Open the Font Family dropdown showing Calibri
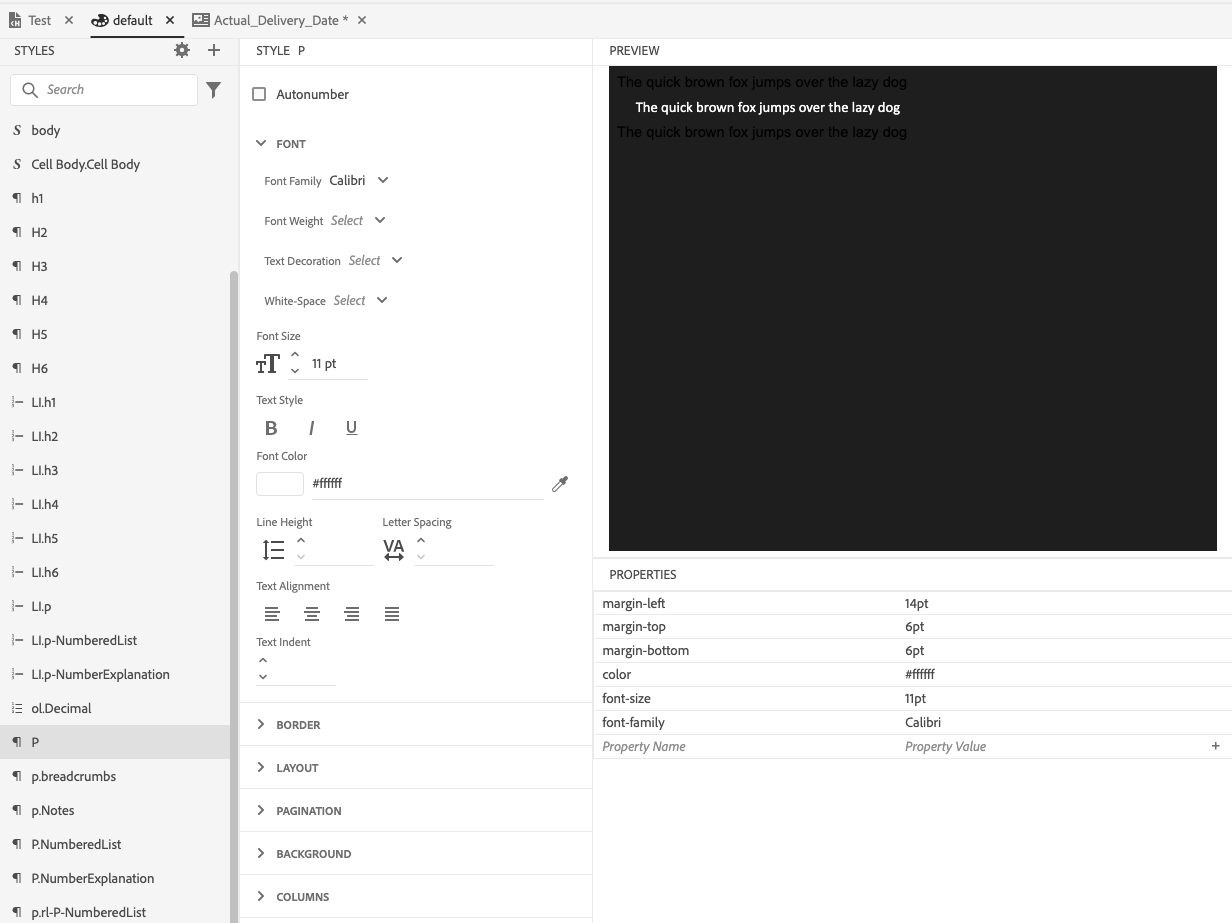Viewport: 1232px width, 923px height. tap(362, 181)
